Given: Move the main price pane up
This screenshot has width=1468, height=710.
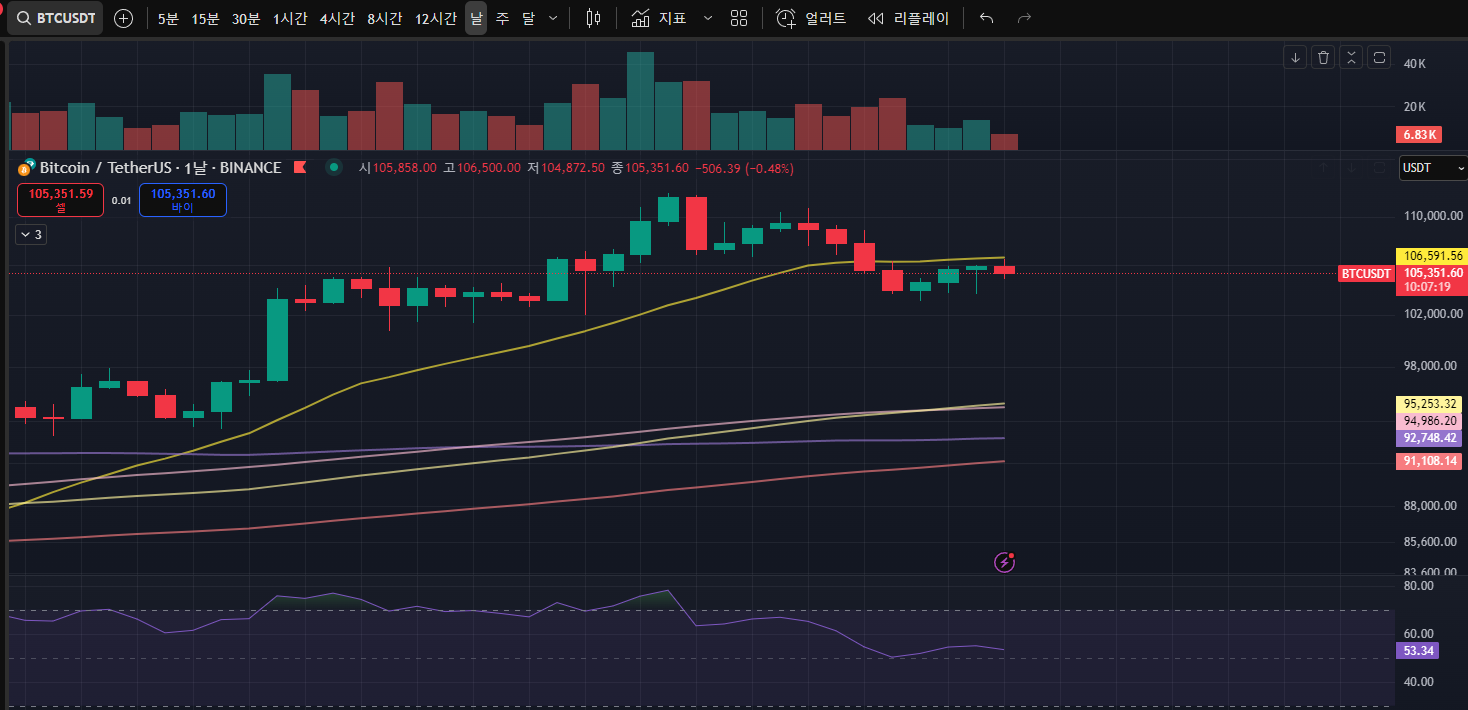Looking at the screenshot, I should click(x=1324, y=167).
